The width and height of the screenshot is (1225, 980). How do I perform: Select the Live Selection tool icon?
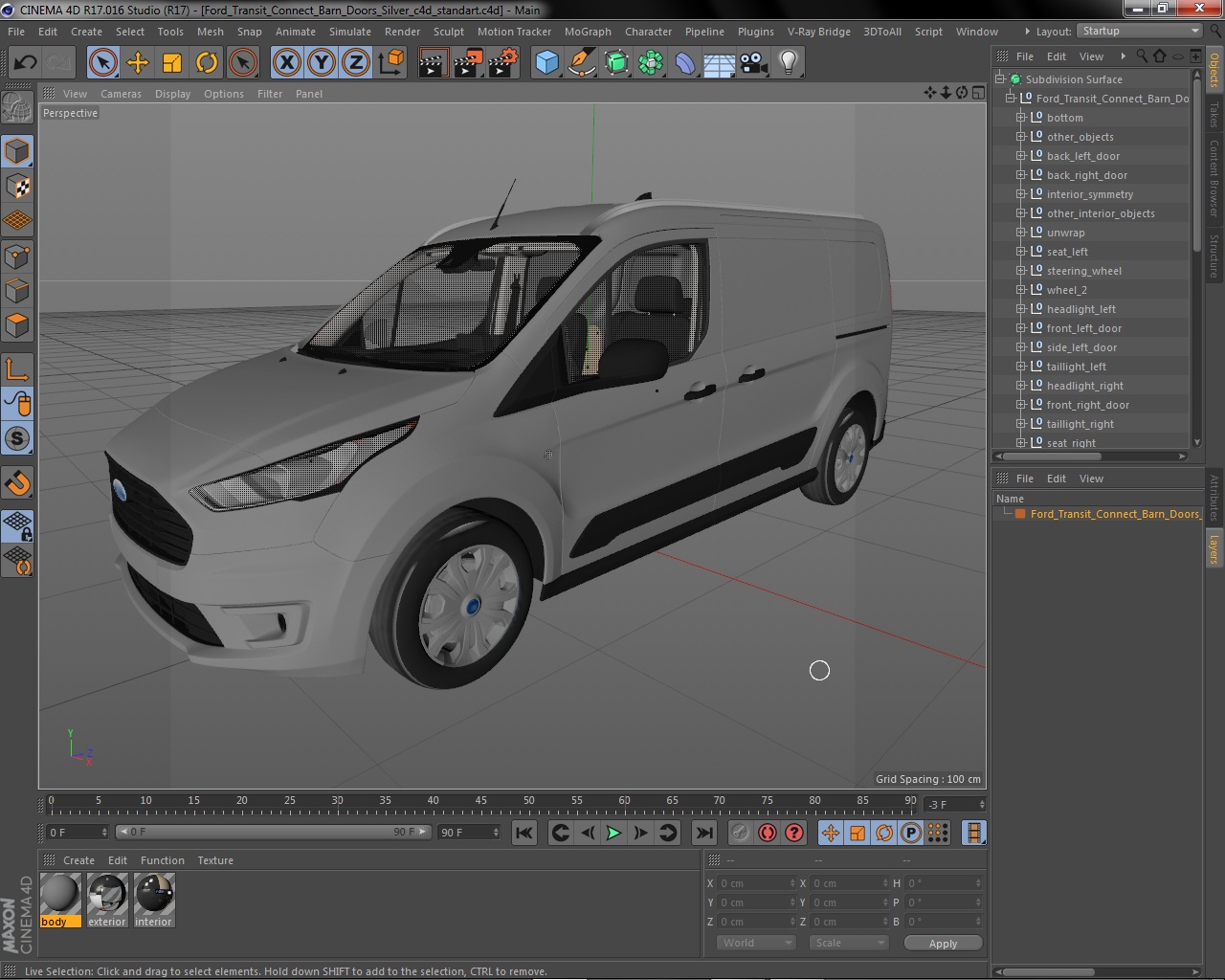point(102,63)
